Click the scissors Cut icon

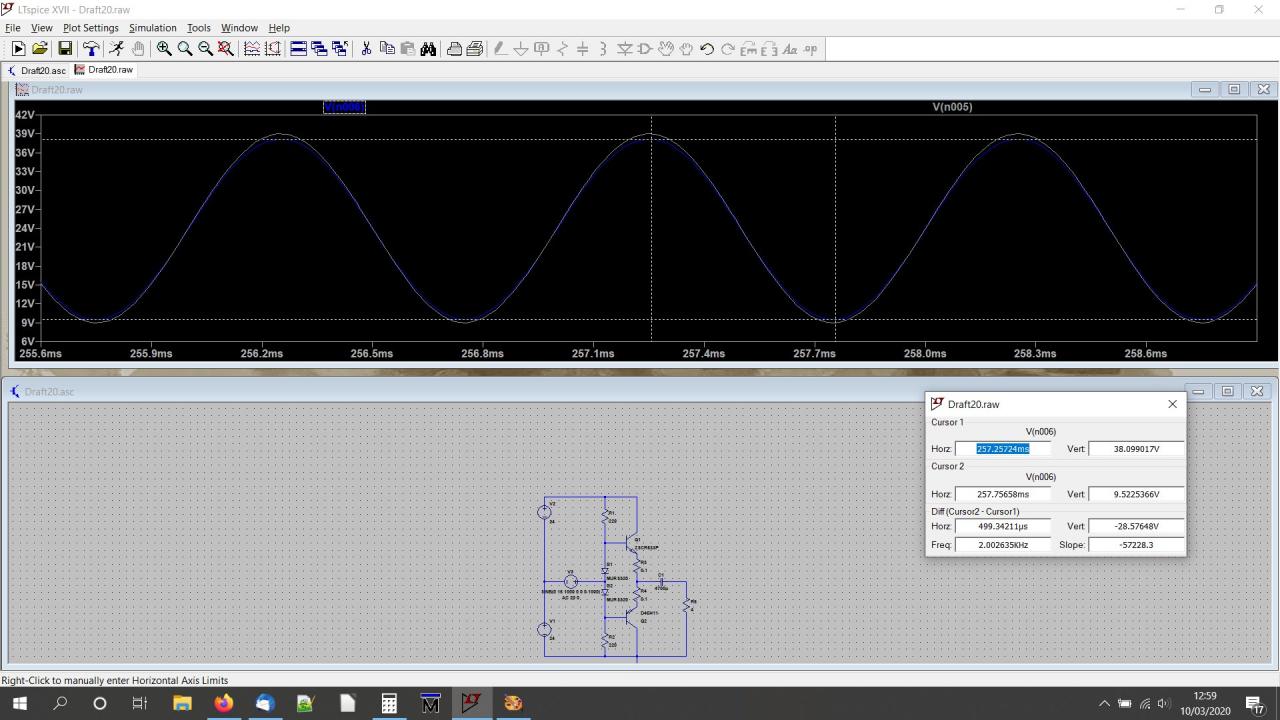366,49
